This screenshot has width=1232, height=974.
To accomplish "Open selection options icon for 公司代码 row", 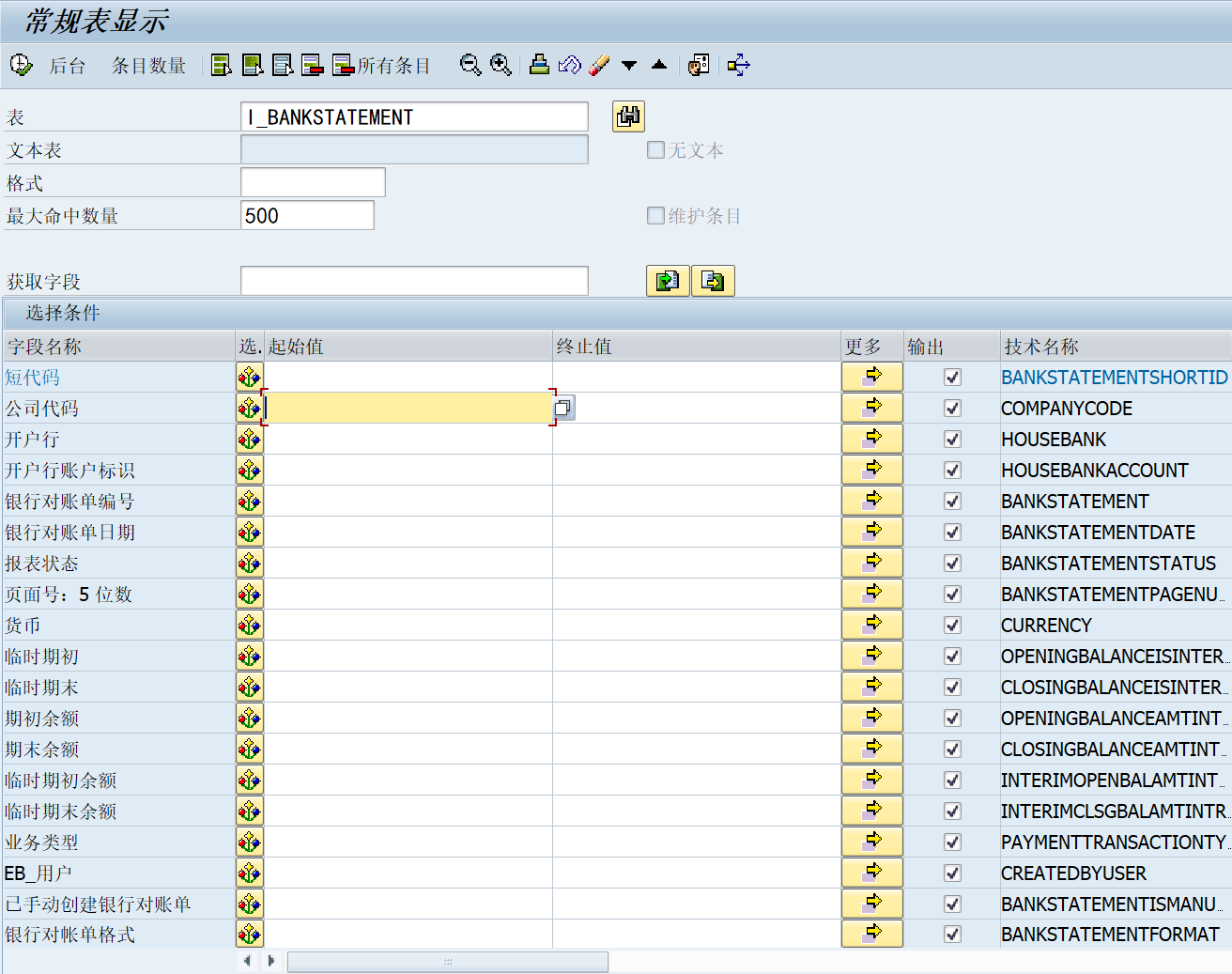I will 249,408.
